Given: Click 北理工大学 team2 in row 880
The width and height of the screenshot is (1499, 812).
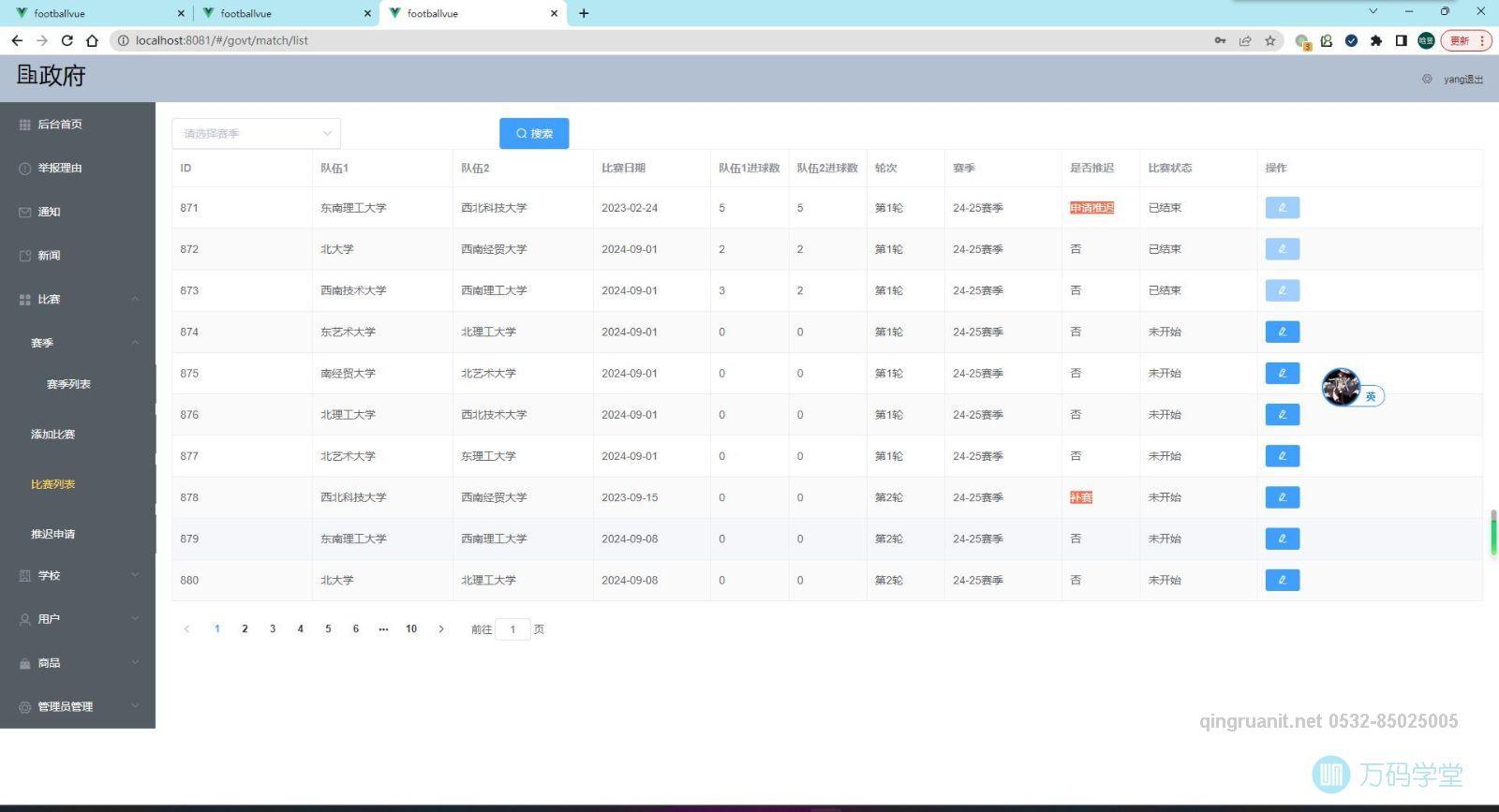Looking at the screenshot, I should coord(488,580).
